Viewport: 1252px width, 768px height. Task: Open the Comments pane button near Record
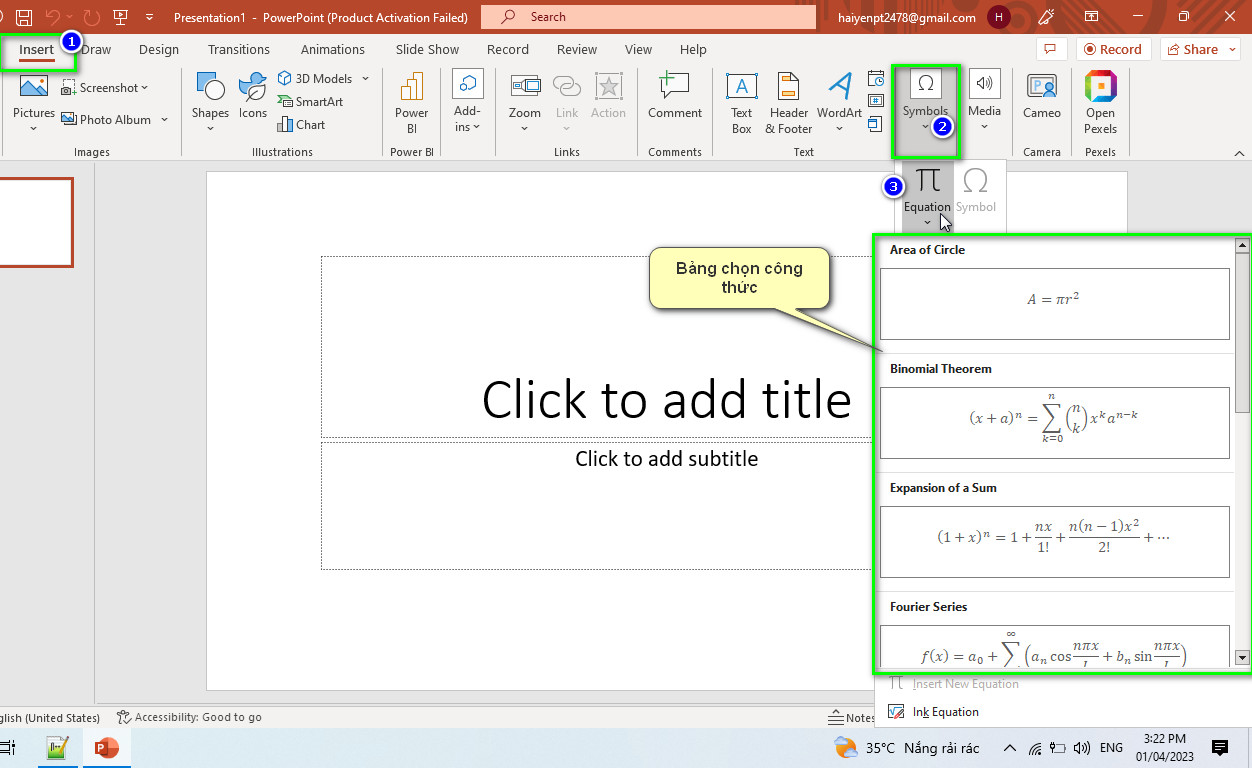coord(1050,49)
